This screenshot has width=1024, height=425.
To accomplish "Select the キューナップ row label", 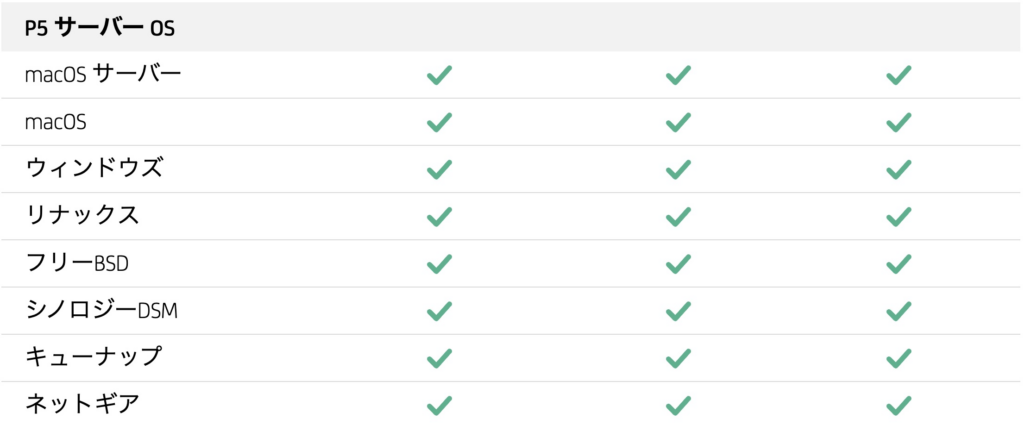I will click(93, 357).
